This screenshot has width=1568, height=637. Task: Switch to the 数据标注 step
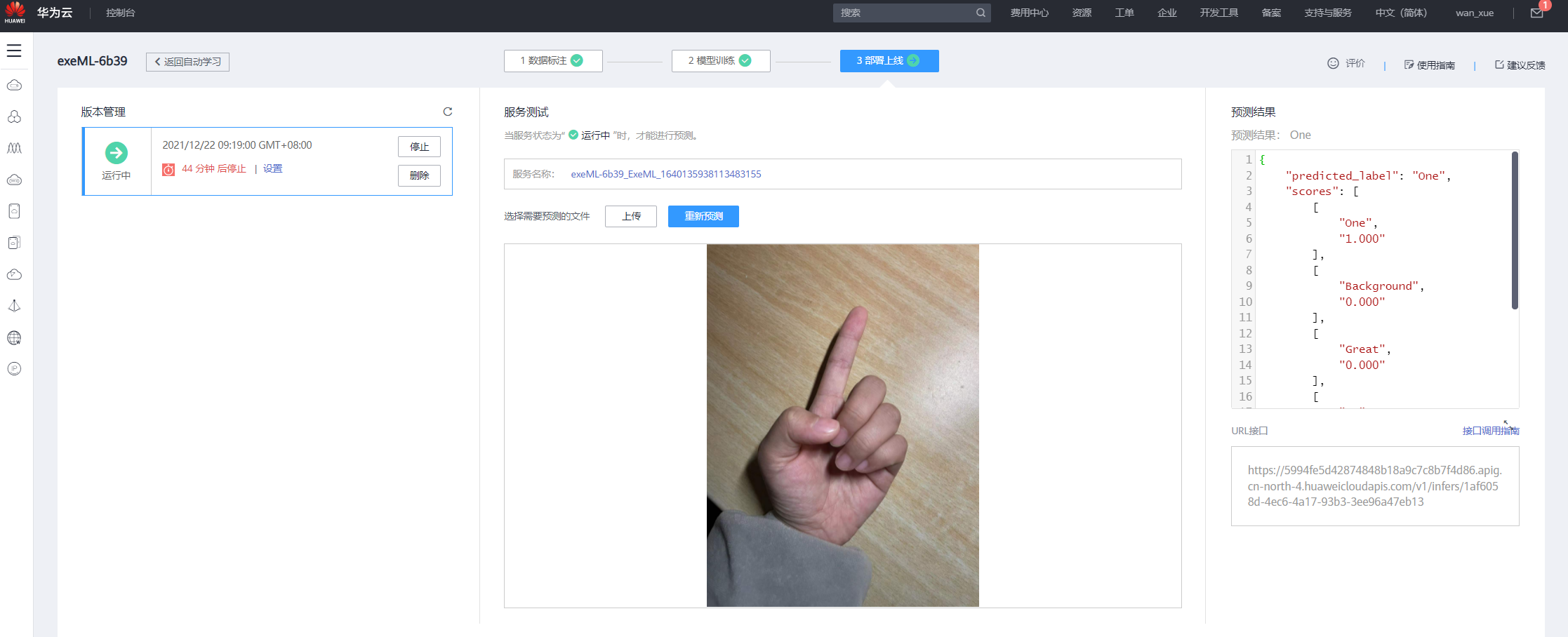tap(552, 60)
